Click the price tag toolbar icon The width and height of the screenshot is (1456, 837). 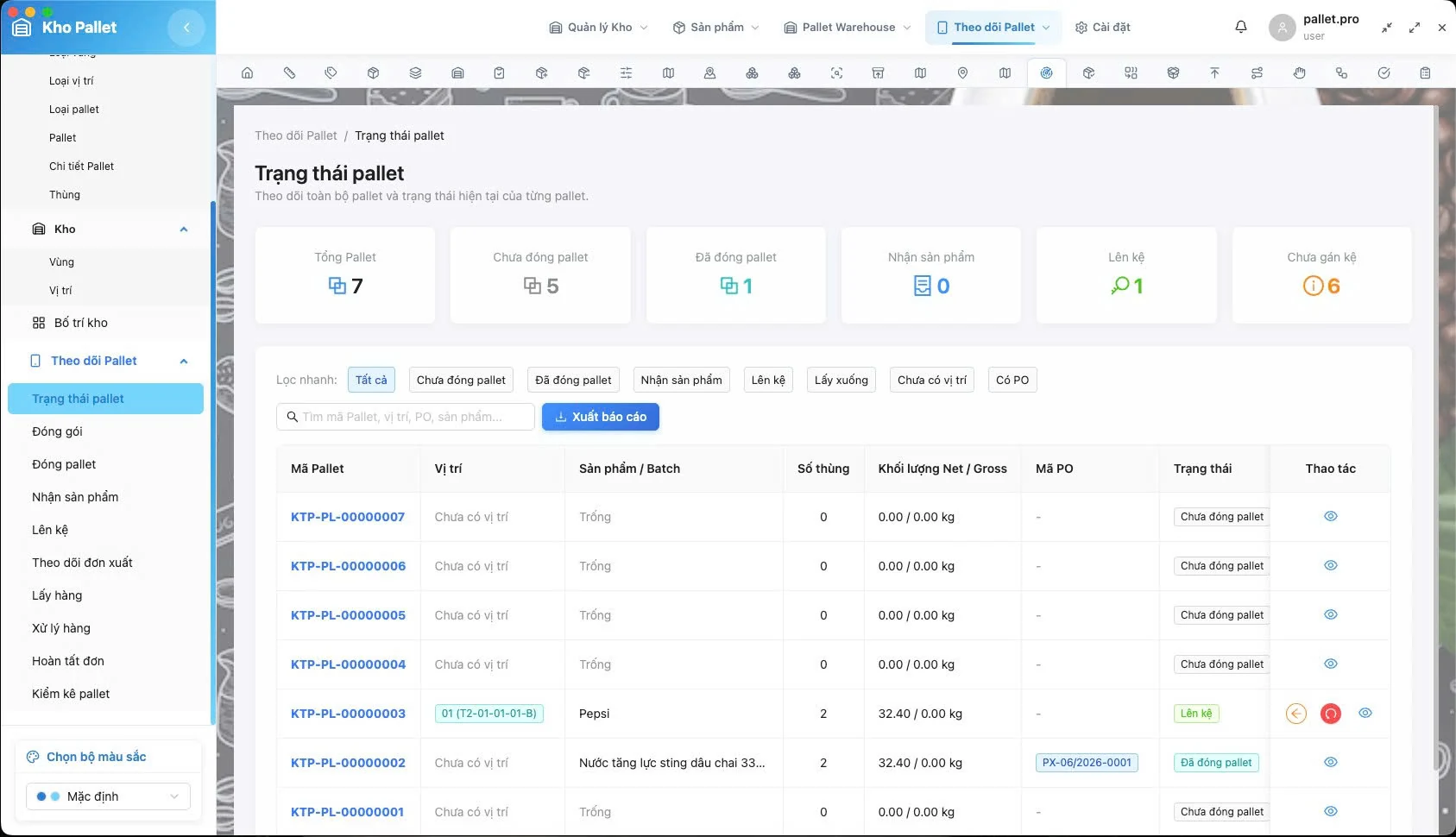tap(331, 73)
